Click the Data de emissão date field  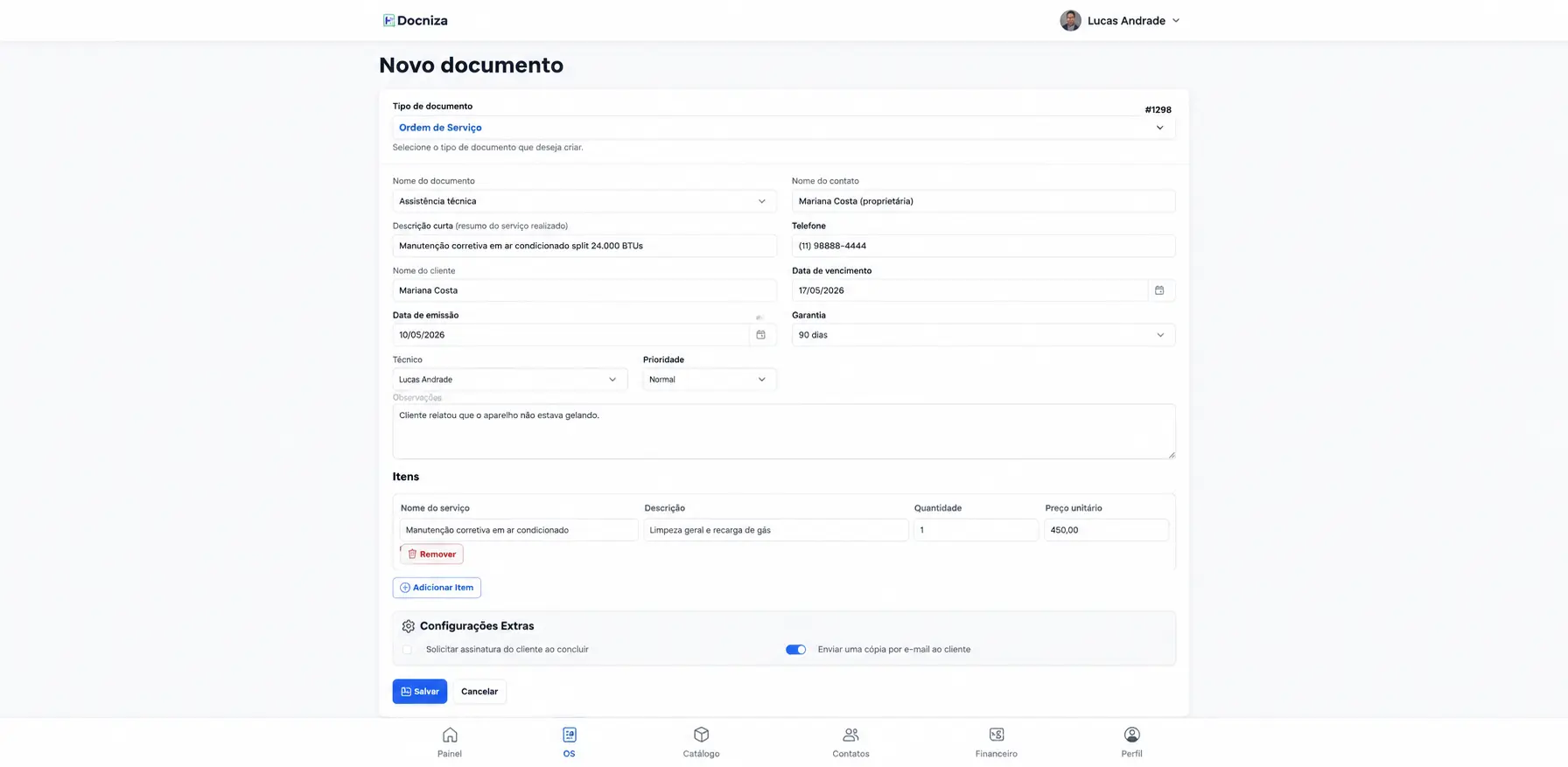(570, 335)
